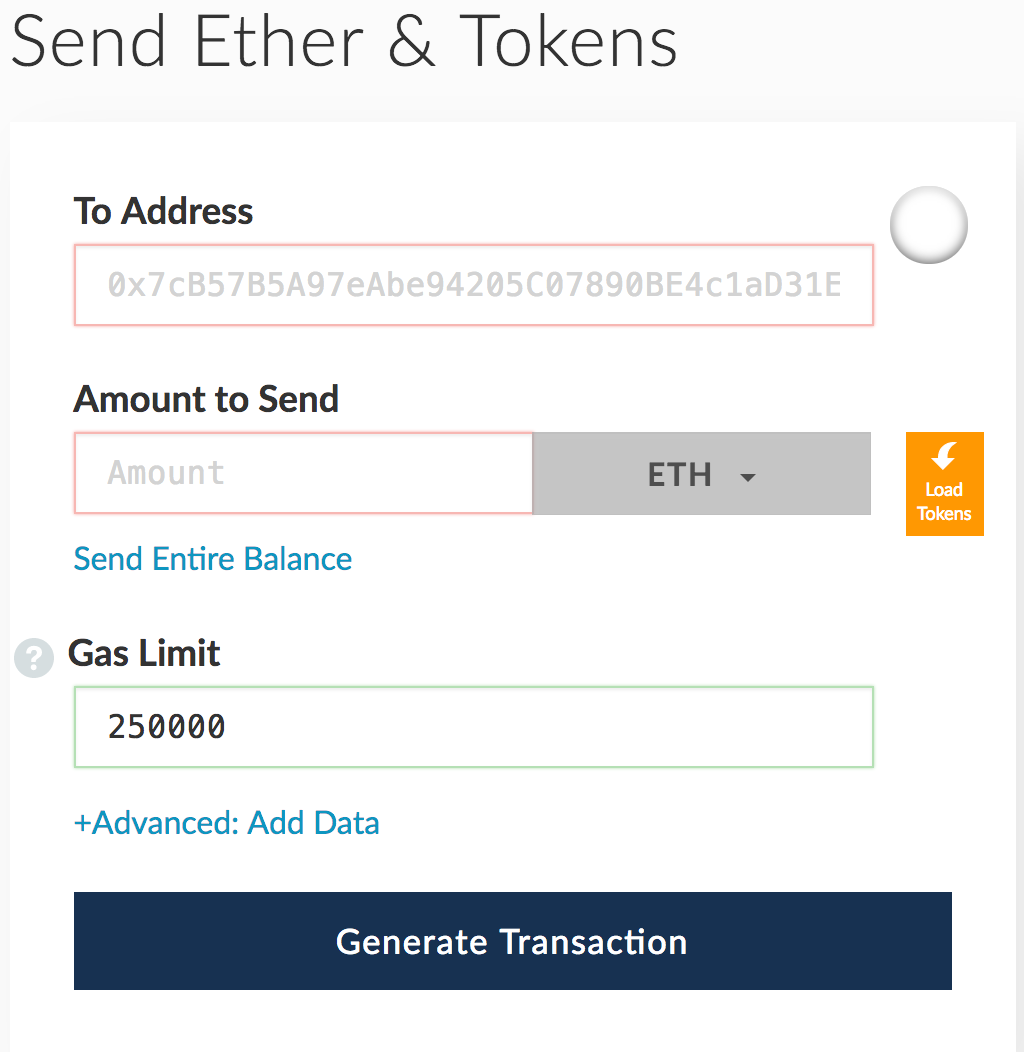The width and height of the screenshot is (1024, 1052).
Task: Click the Amount to Send label
Action: click(206, 399)
